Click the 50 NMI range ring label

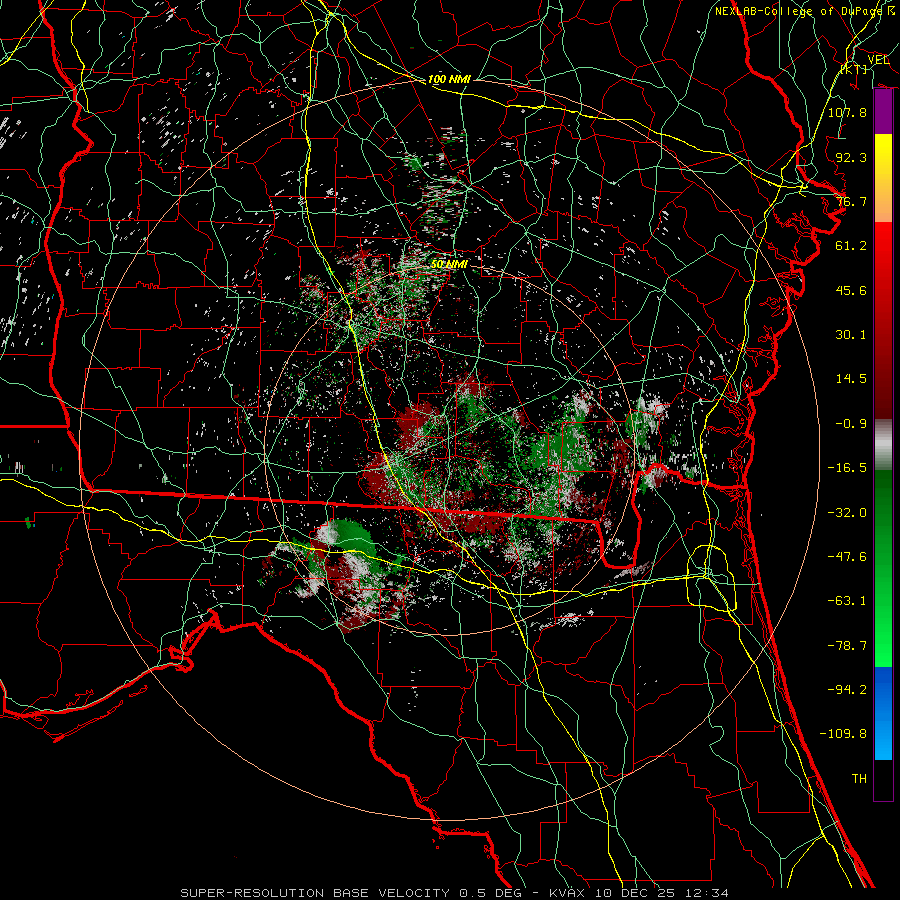[x=449, y=264]
